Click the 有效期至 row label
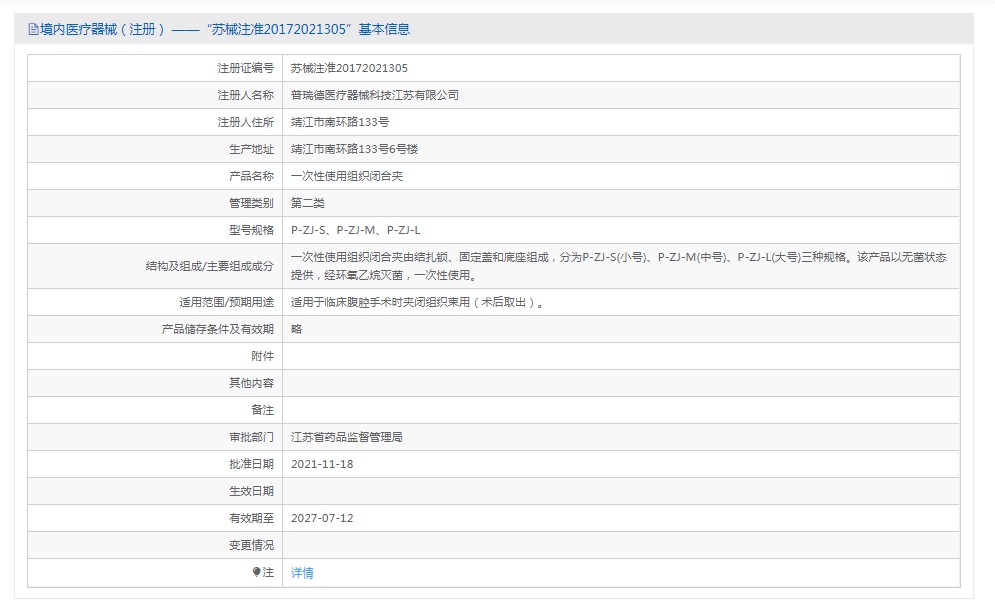The width and height of the screenshot is (995, 603). pos(251,518)
